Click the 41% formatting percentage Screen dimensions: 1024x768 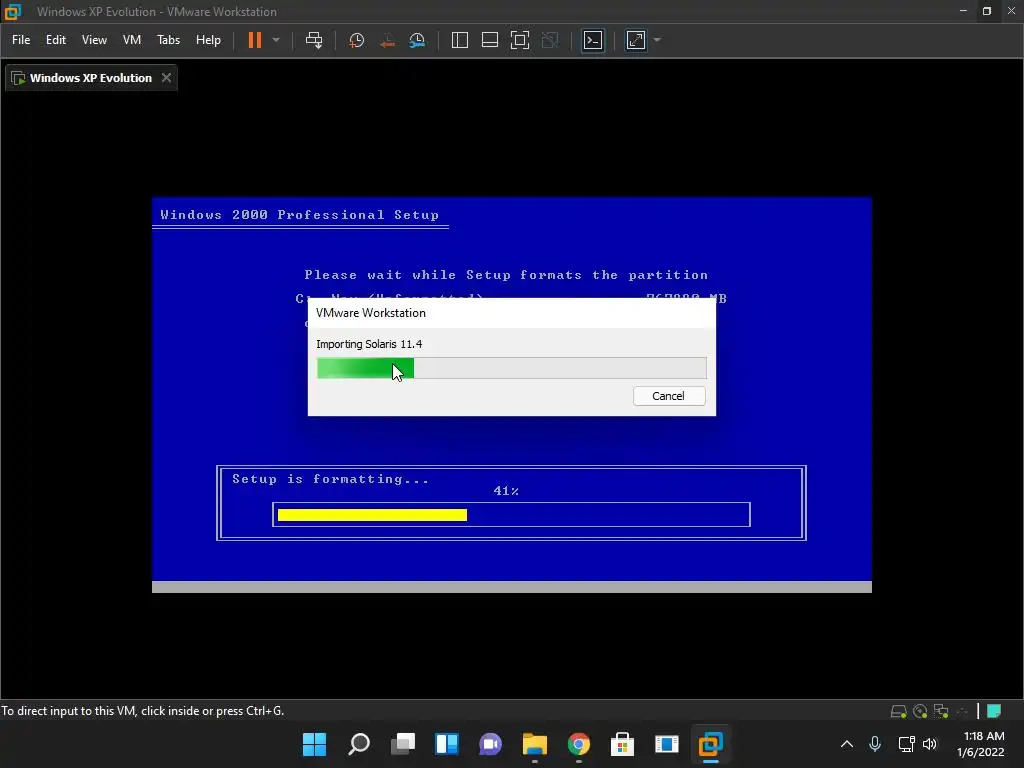pyautogui.click(x=506, y=491)
